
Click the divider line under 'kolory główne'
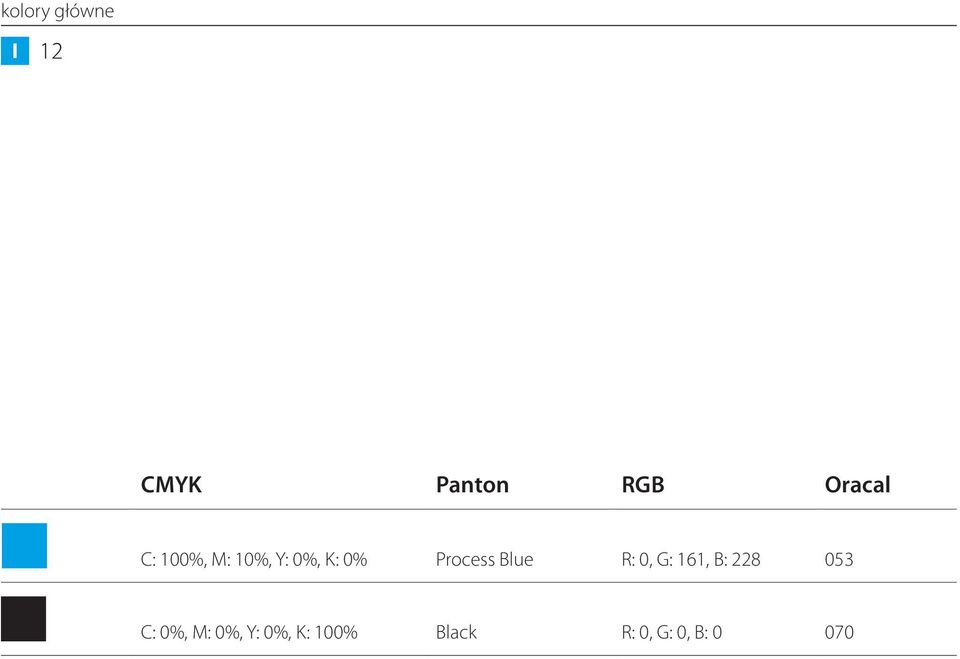[x=479, y=26]
